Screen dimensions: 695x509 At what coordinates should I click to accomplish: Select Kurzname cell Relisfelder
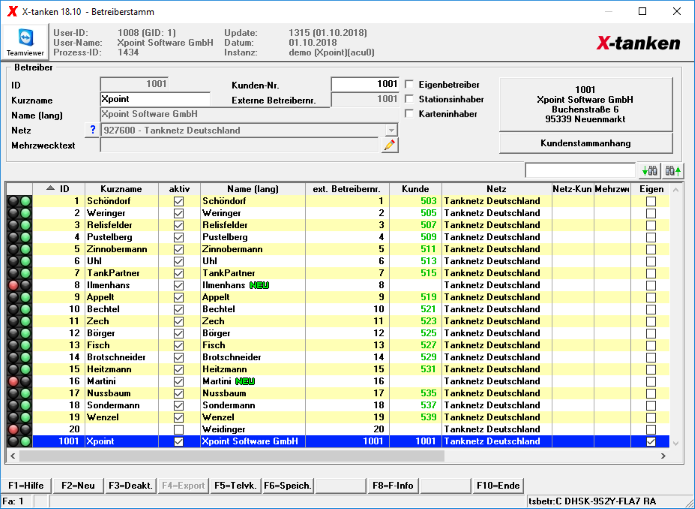121,225
